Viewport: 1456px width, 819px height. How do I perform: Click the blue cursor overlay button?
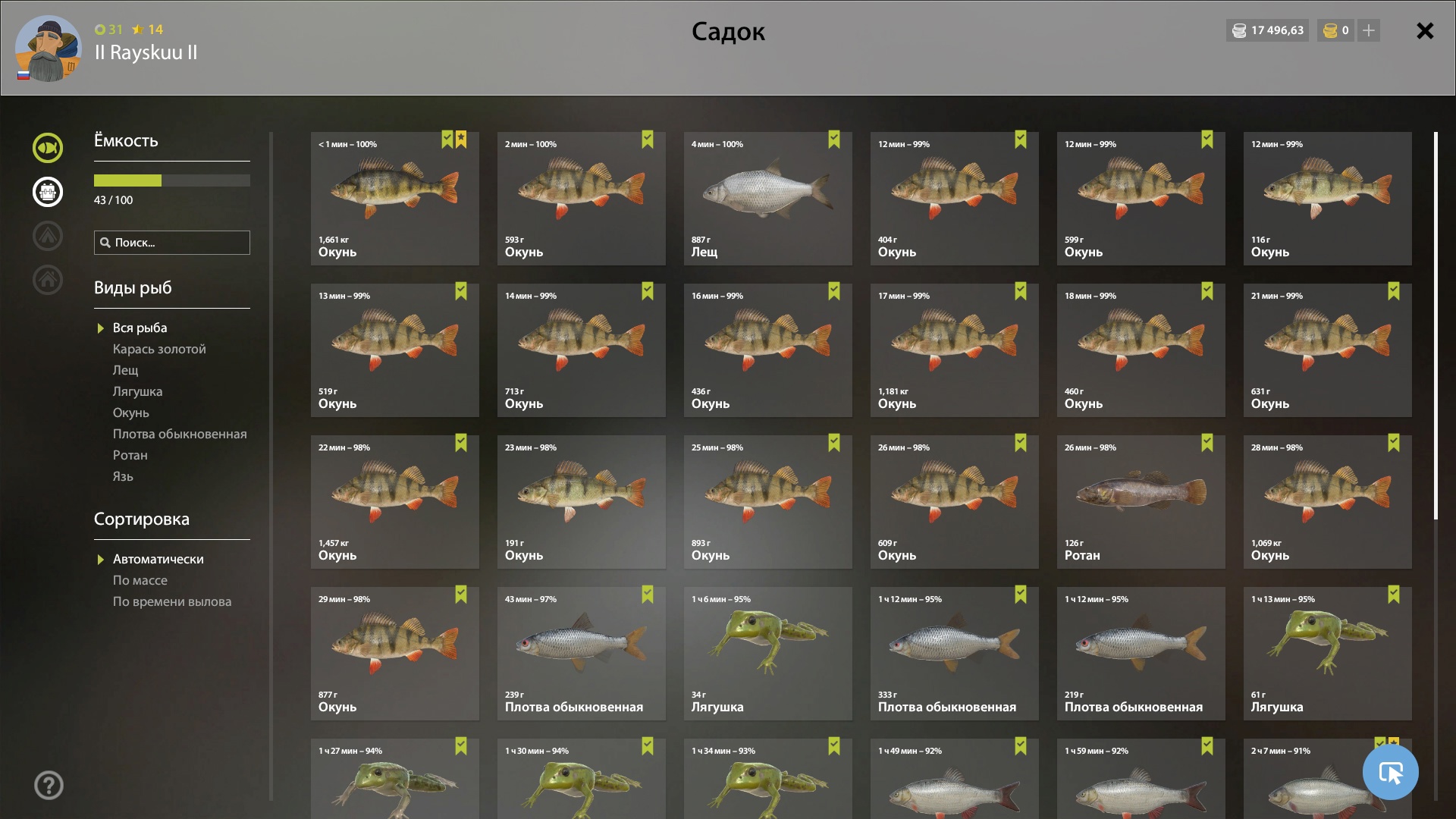pos(1390,773)
